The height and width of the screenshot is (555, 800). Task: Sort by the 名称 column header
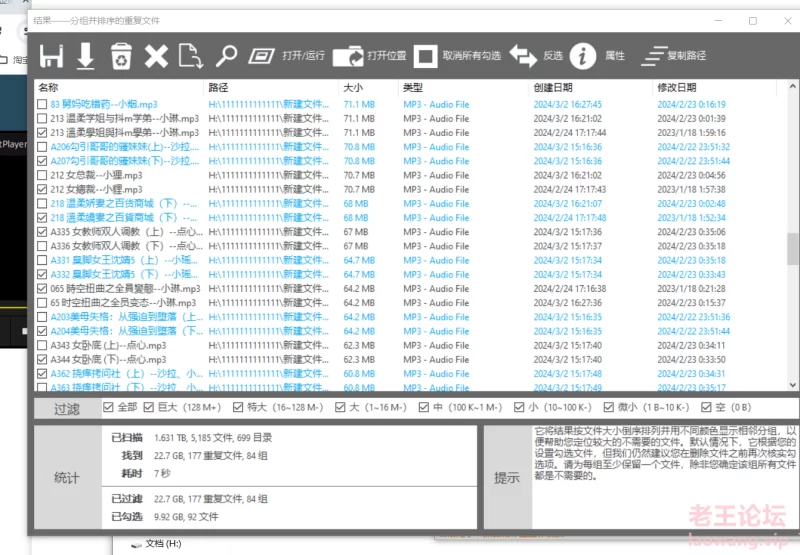click(119, 88)
